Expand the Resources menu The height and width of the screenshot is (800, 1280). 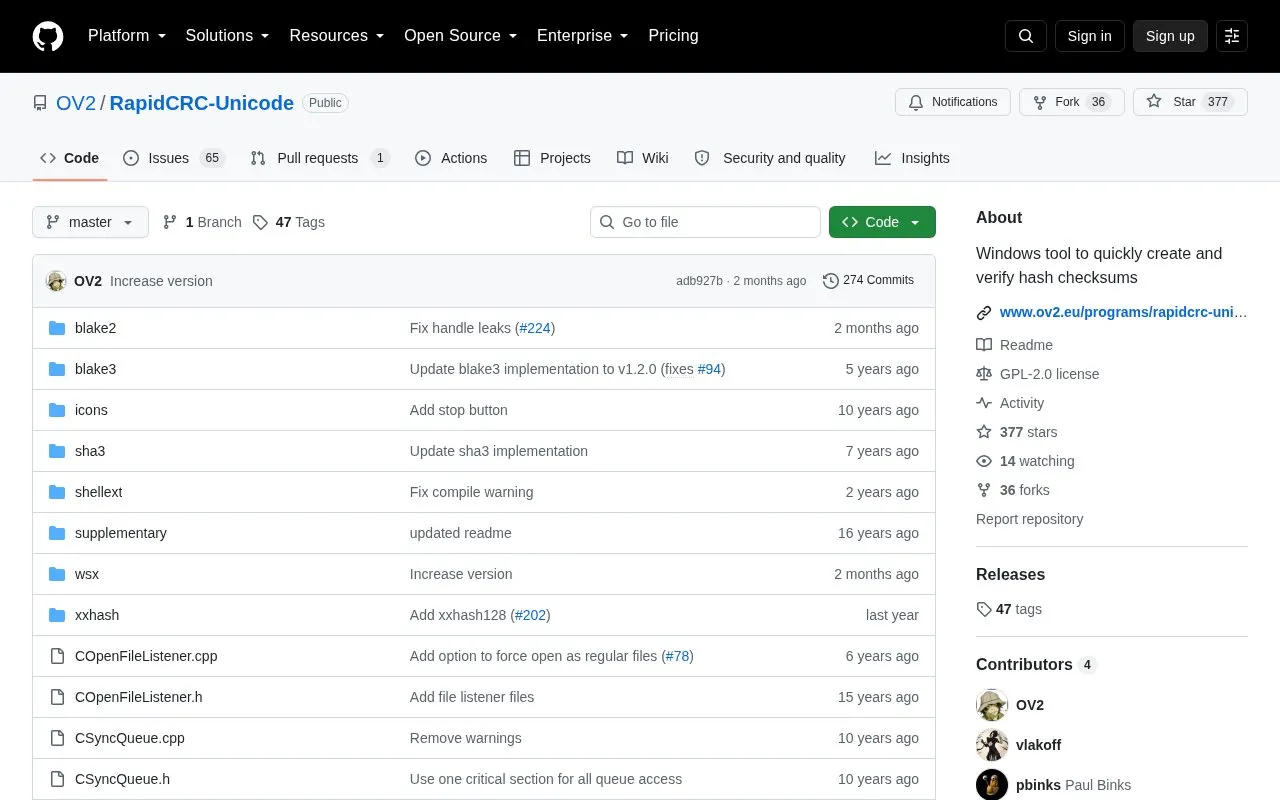pos(337,36)
